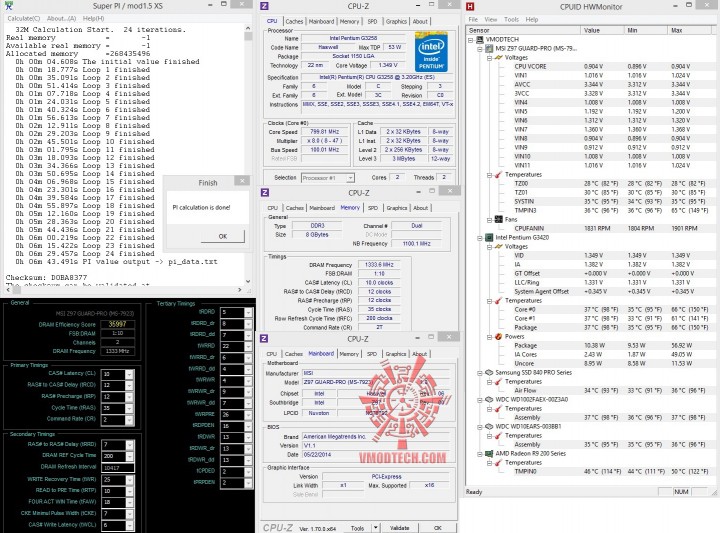Click Super PI vertical scrollbar down arrow

pyautogui.click(x=248, y=281)
